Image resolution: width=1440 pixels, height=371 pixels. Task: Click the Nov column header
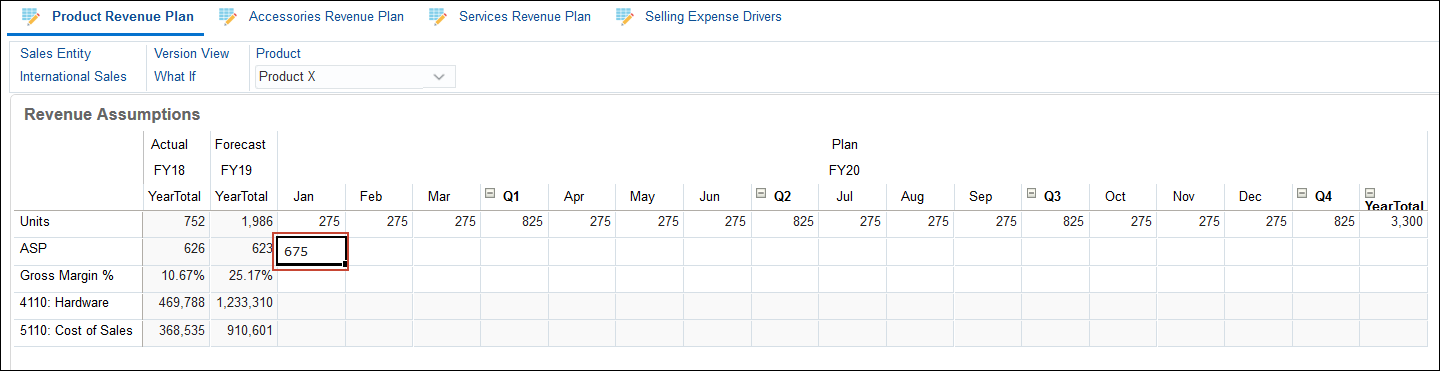(1190, 197)
